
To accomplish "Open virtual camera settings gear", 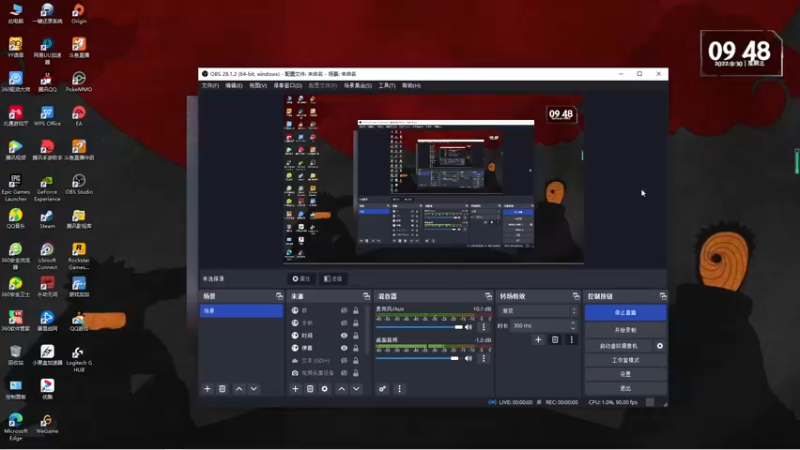I will coord(660,346).
